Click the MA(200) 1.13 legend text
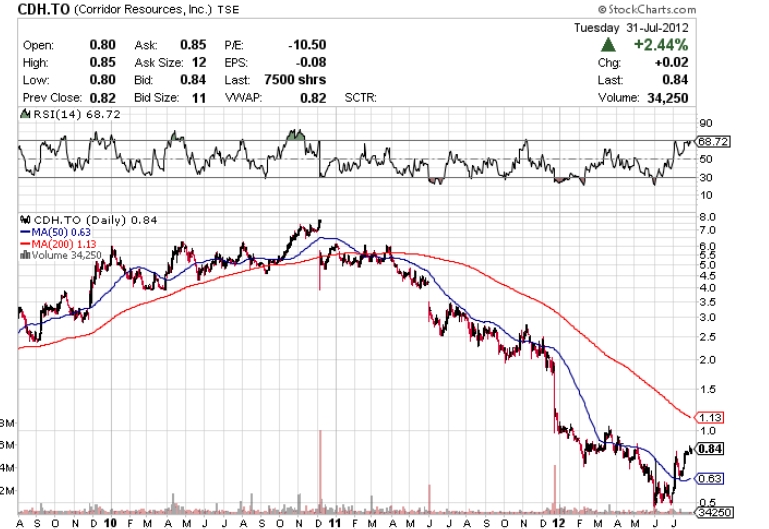Screen dimensions: 769x529 pos(64,244)
